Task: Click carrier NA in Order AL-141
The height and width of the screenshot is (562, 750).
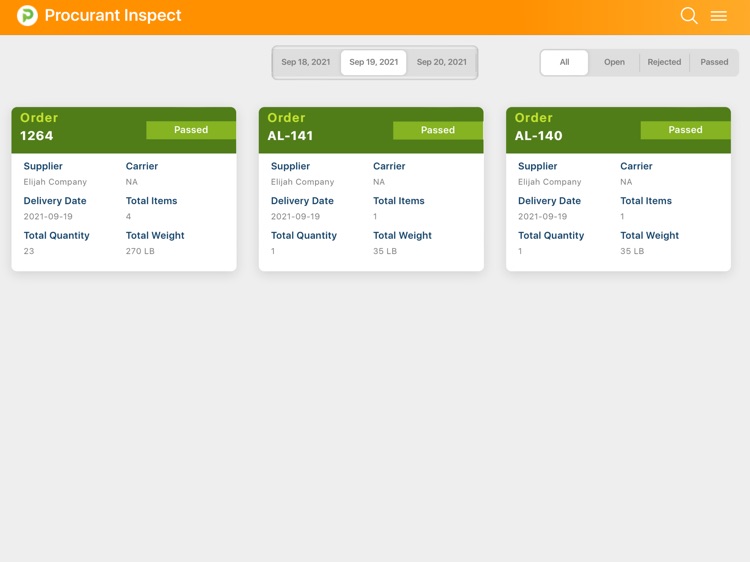Action: (x=379, y=182)
